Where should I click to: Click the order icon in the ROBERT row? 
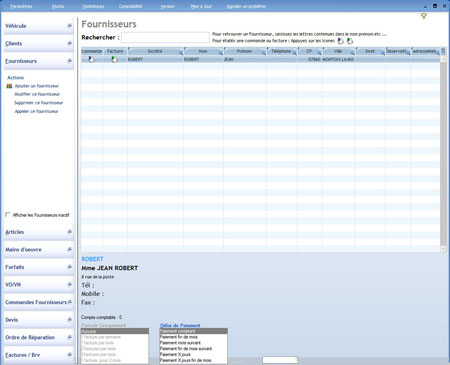[x=91, y=59]
